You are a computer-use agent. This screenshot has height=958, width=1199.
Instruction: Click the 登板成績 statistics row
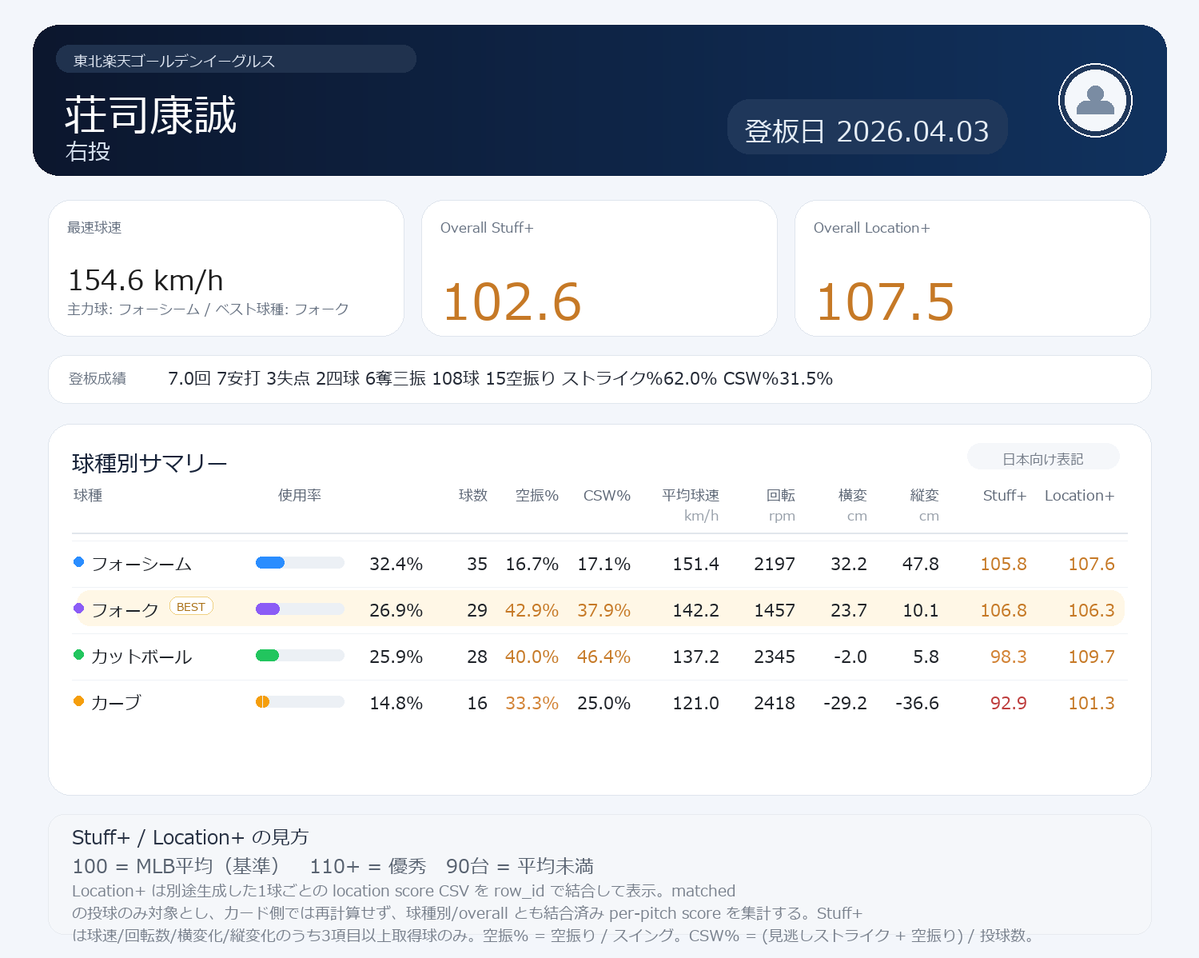coord(600,379)
